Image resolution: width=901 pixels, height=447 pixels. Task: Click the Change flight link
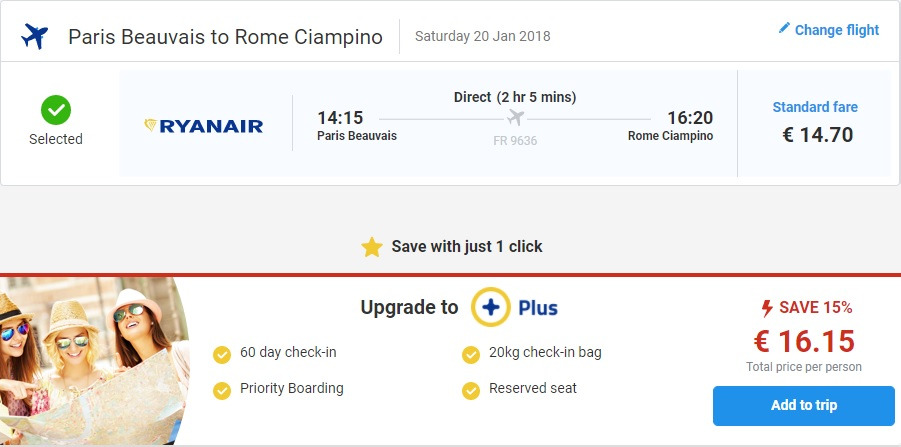[837, 30]
